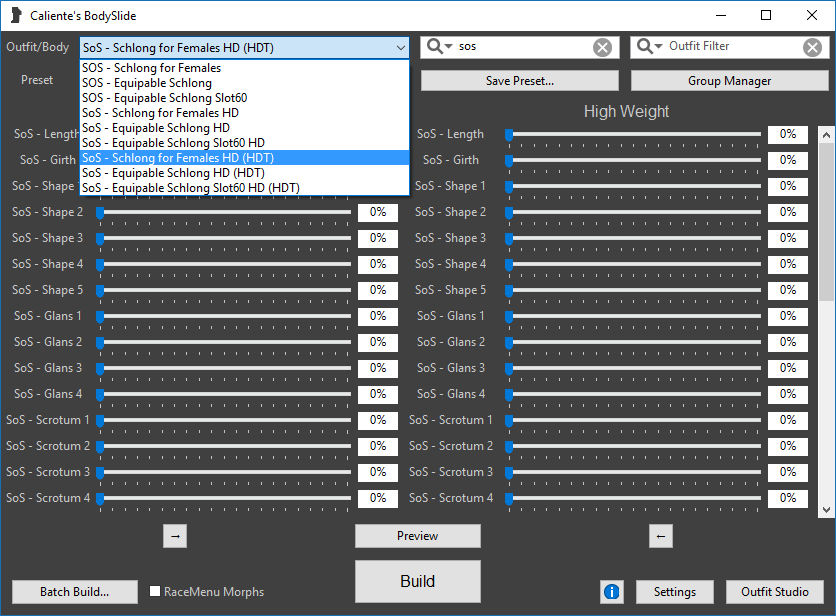Viewport: 836px width, 616px height.
Task: Open the Outfit Filter magnifier menu
Action: tap(649, 46)
